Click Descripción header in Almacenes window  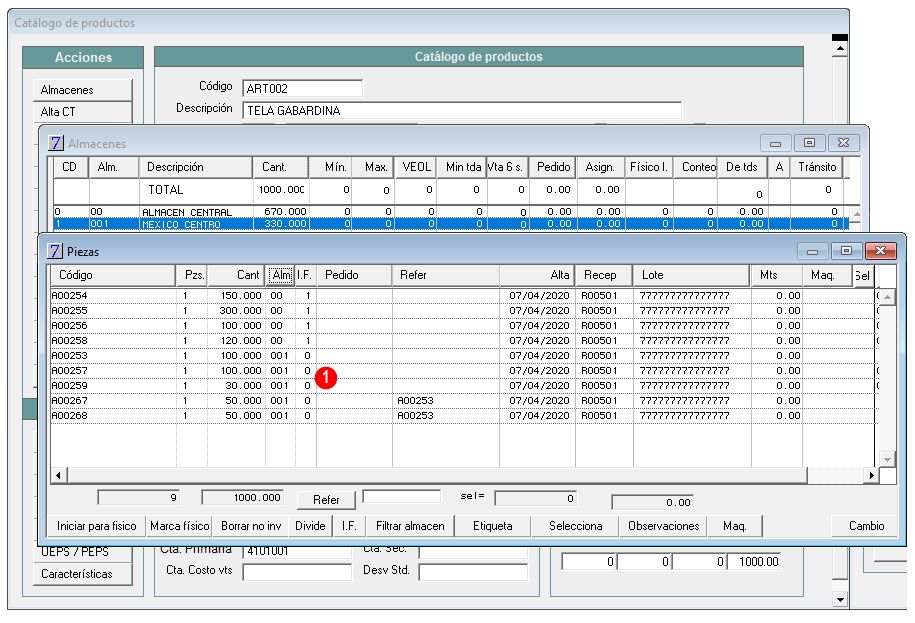pos(196,167)
